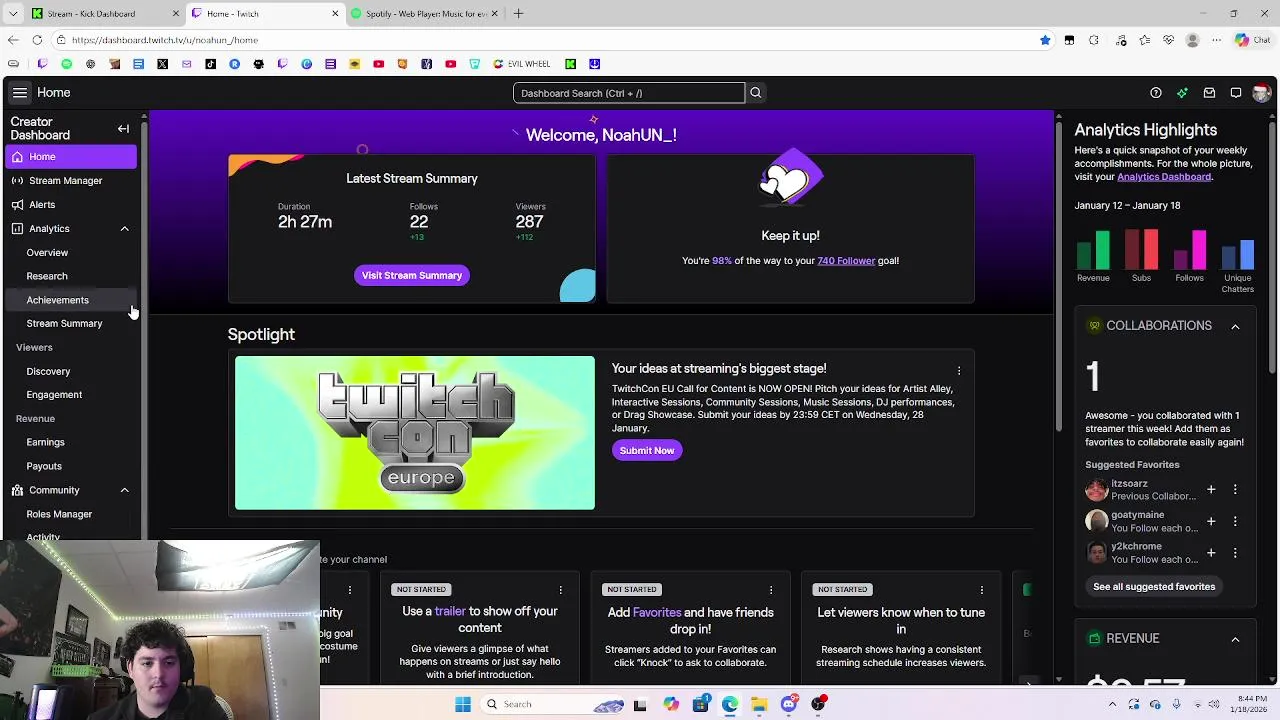Collapse the Community section in sidebar

[x=125, y=490]
